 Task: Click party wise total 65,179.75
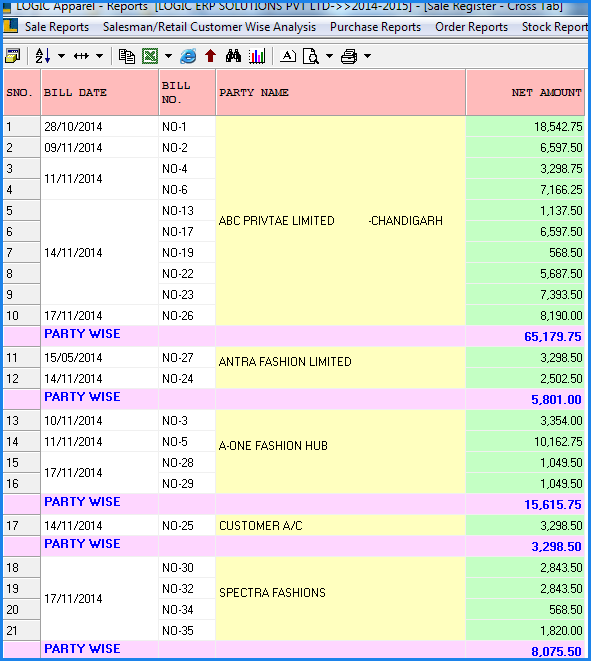[525, 336]
